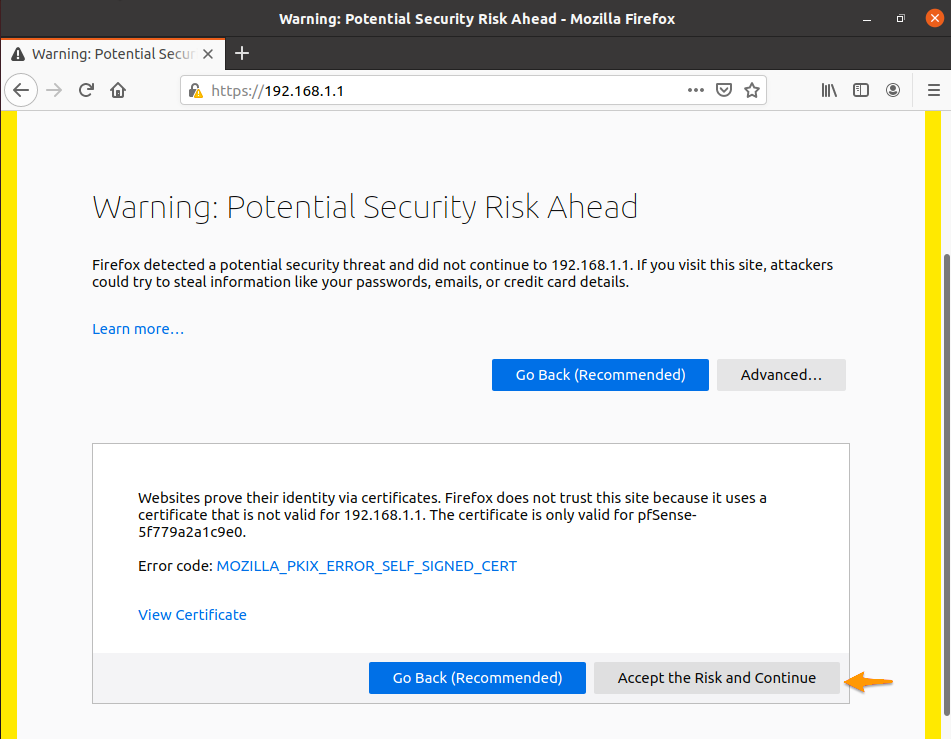This screenshot has height=739, width=951.
Task: Click the Reload page icon
Action: (x=86, y=90)
